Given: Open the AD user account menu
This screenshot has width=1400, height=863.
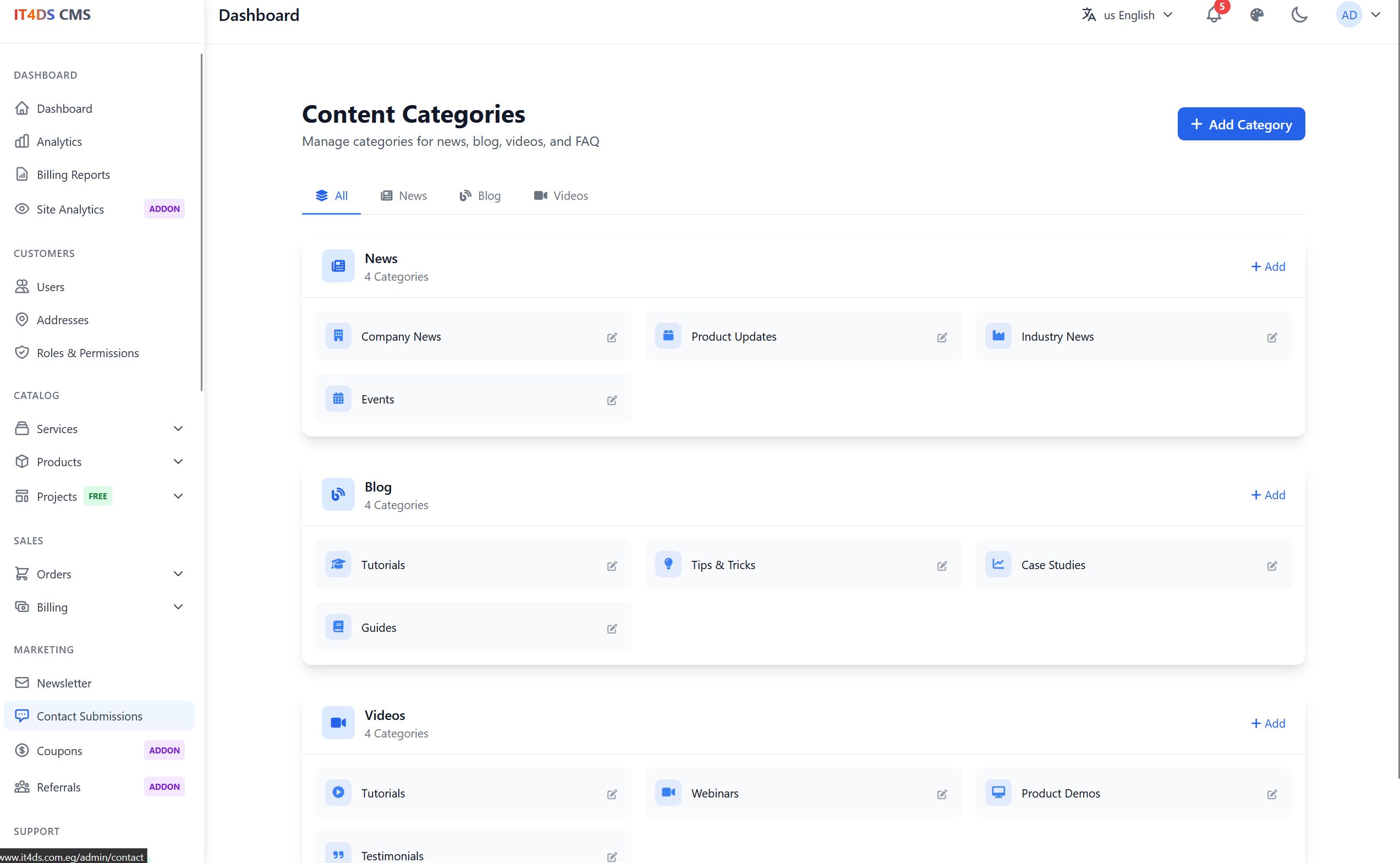Looking at the screenshot, I should [x=1358, y=15].
